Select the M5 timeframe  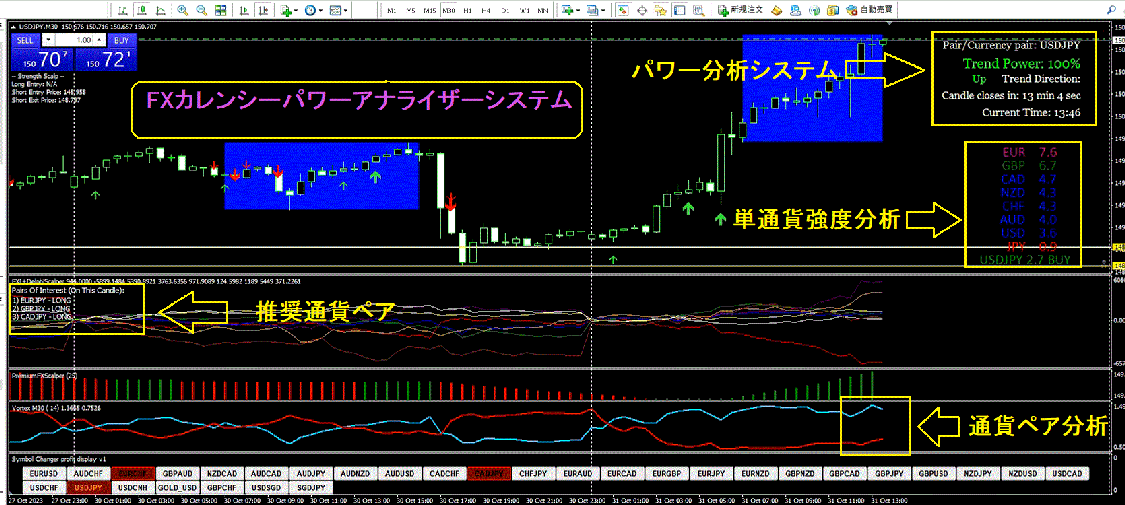(x=410, y=11)
